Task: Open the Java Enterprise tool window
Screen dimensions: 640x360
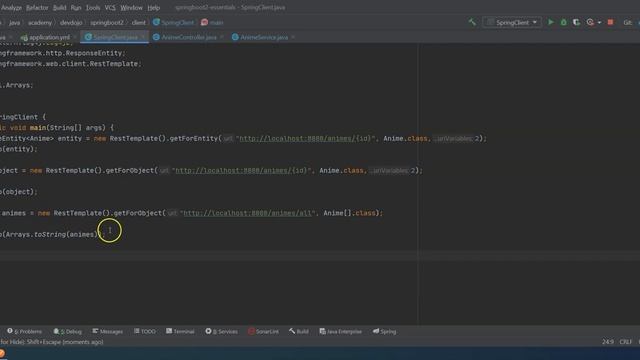Action: click(x=340, y=331)
